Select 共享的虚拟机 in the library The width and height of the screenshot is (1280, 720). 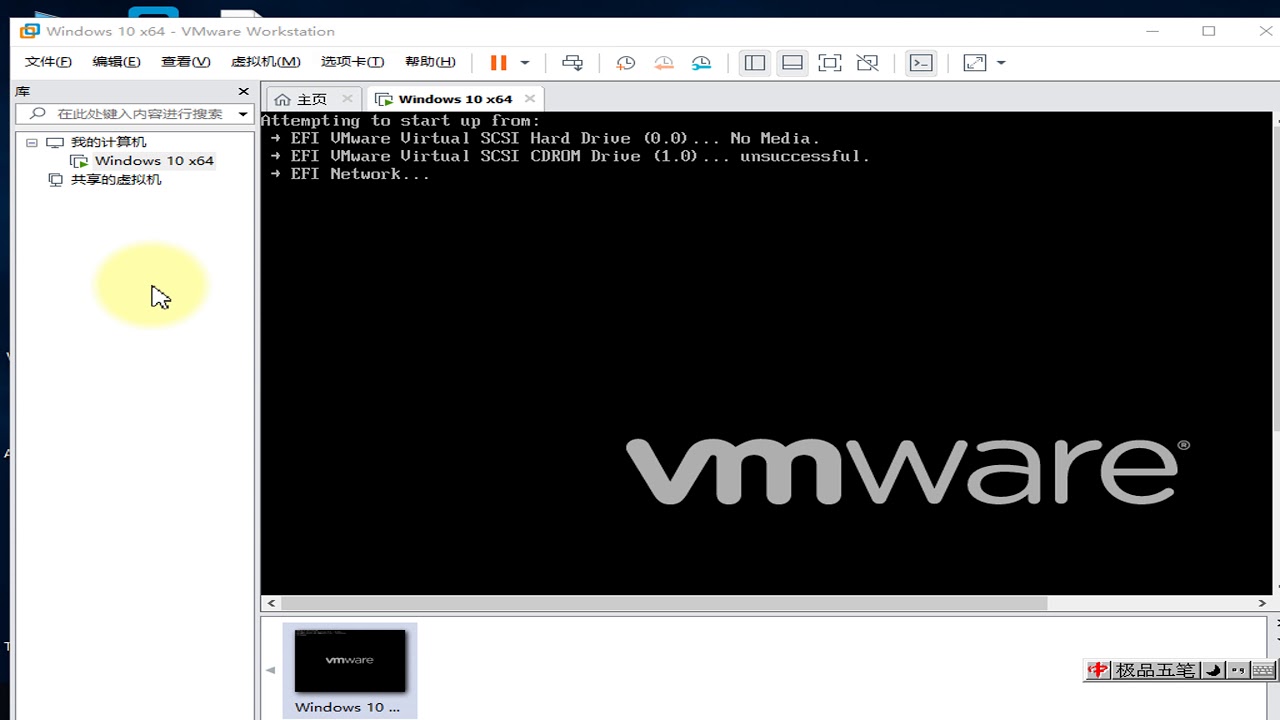[x=115, y=180]
